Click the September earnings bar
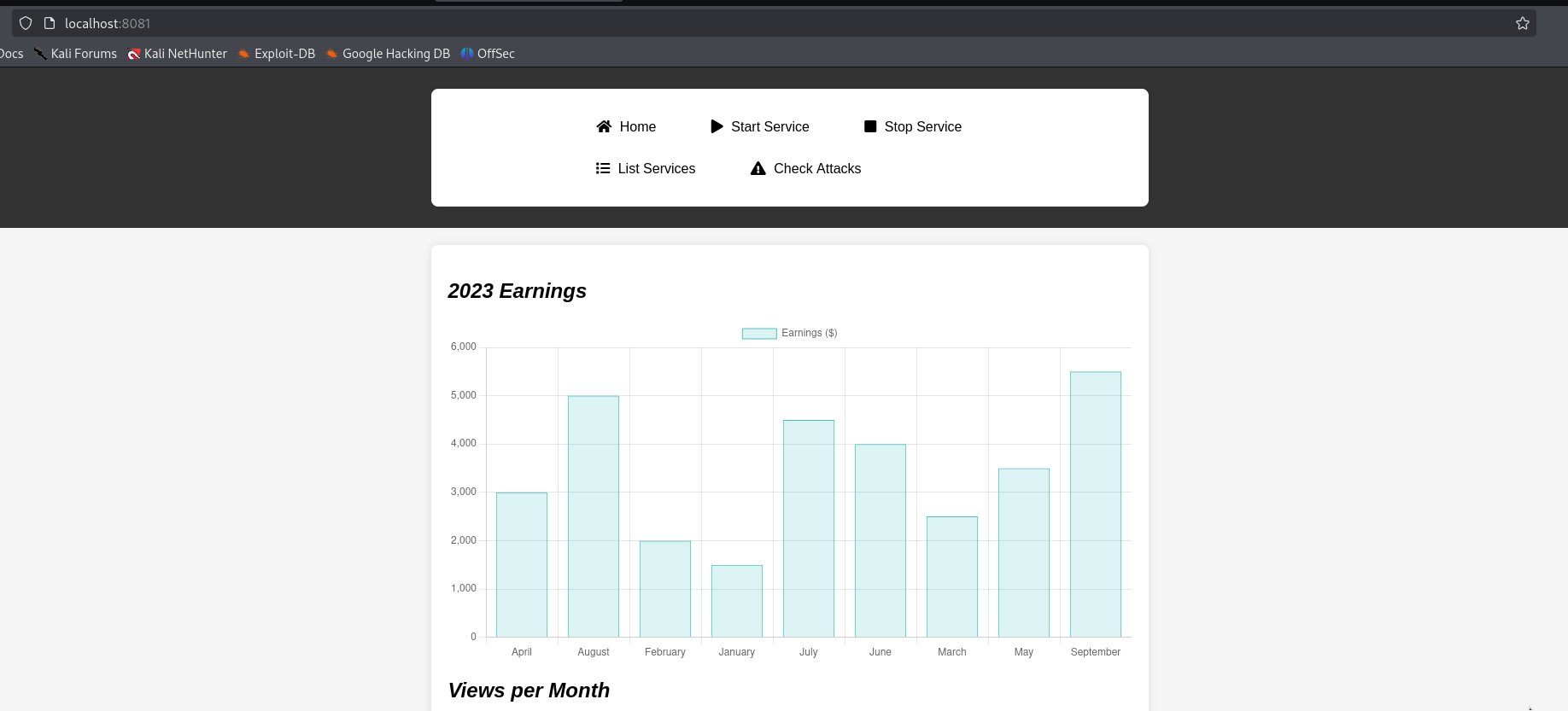 pyautogui.click(x=1096, y=504)
